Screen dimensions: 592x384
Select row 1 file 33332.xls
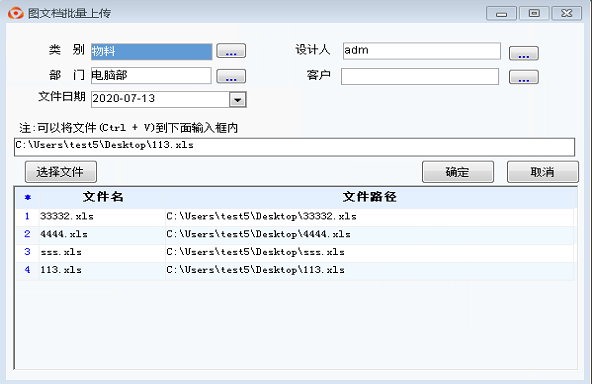(295, 217)
